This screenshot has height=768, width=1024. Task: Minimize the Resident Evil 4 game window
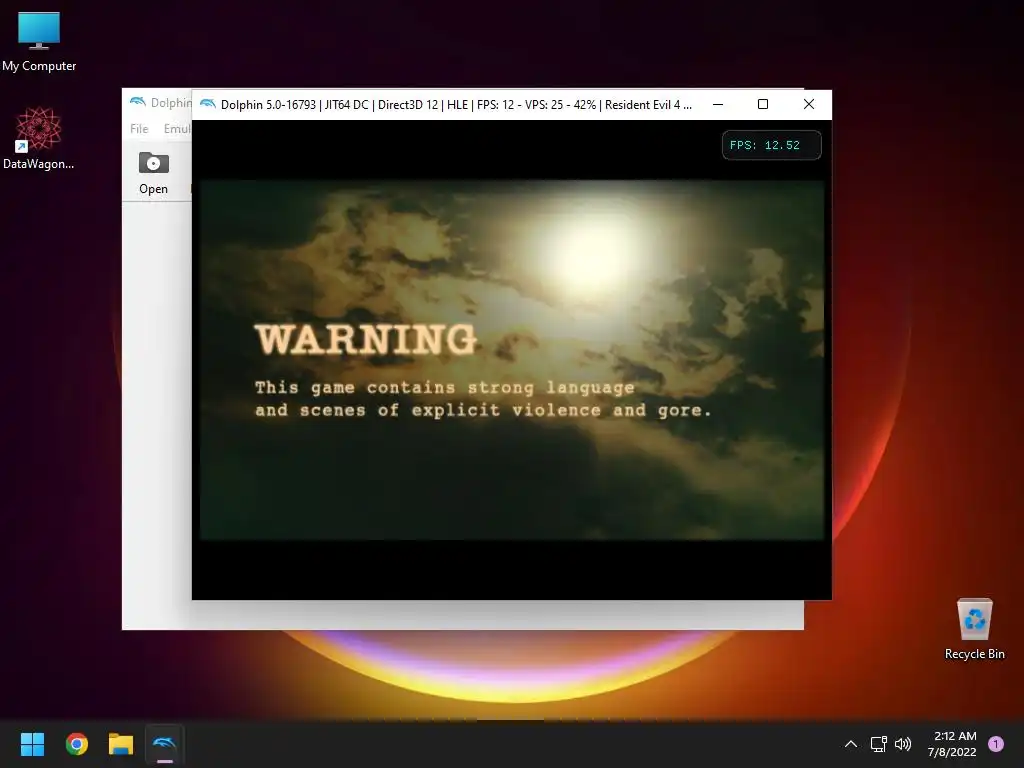(718, 104)
